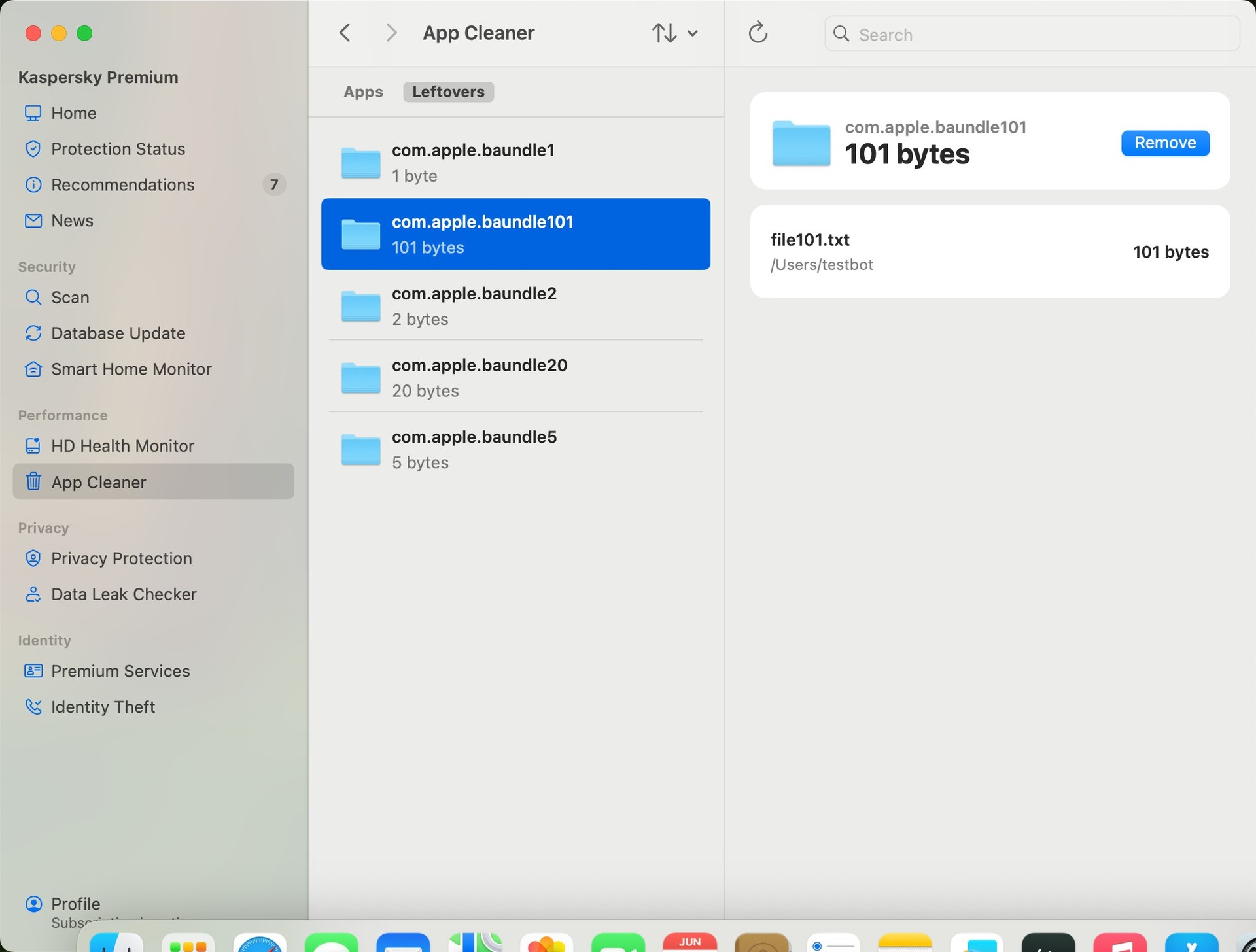Viewport: 1256px width, 952px height.
Task: Click the refresh icon
Action: pos(758,33)
